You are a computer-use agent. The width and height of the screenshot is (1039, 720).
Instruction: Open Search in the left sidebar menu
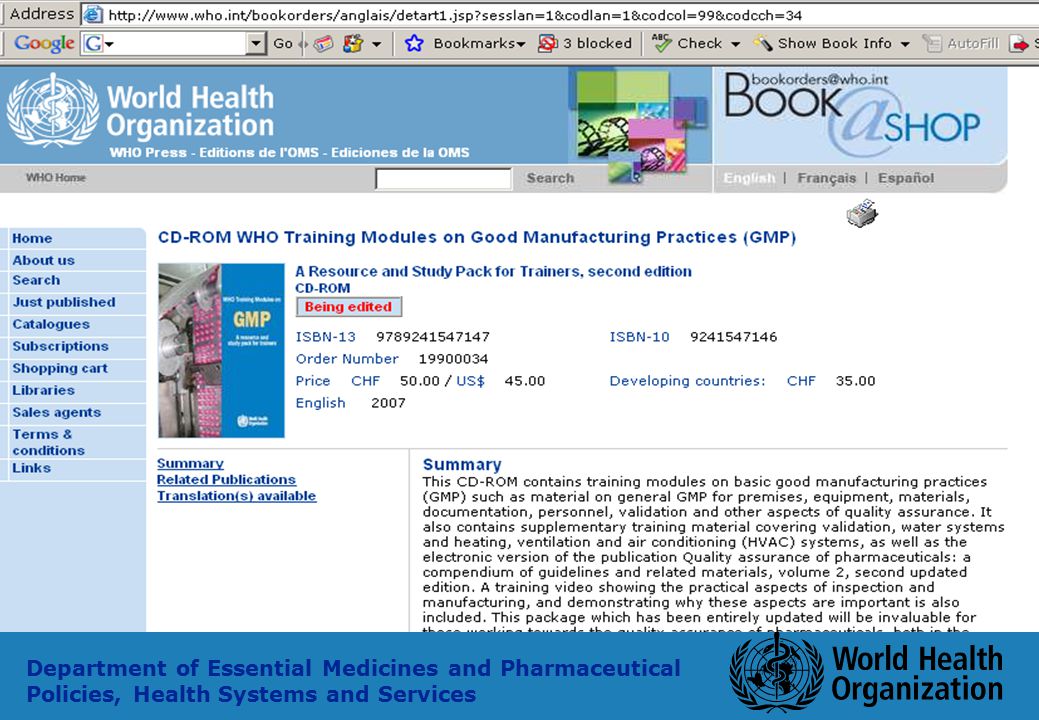[36, 280]
